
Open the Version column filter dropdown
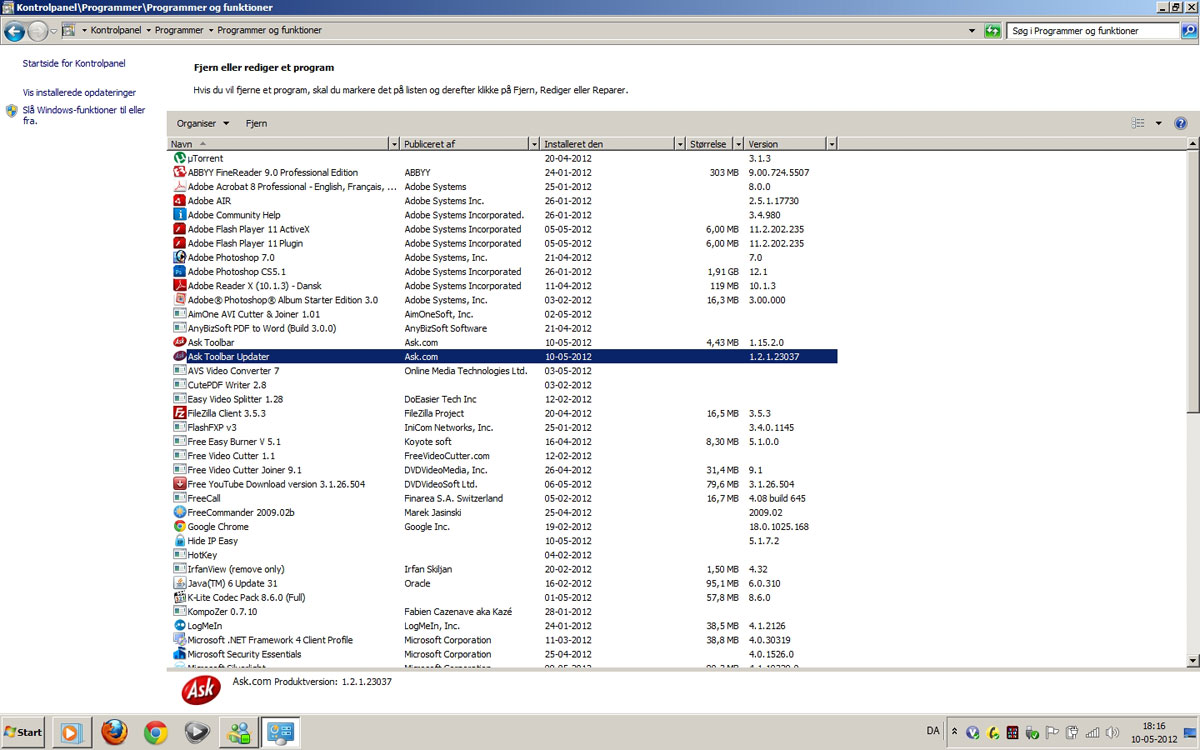(832, 144)
